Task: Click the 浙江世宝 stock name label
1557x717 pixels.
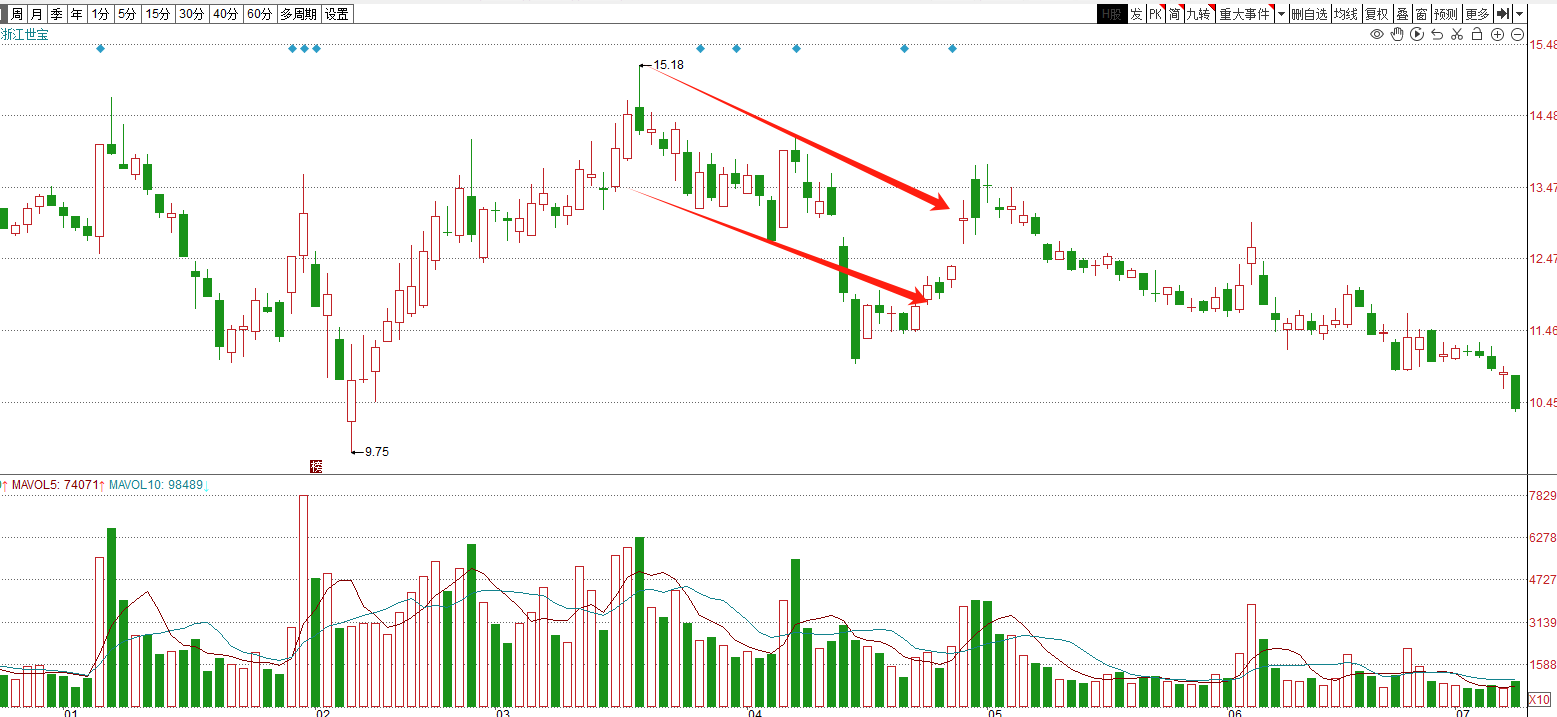Action: (24, 34)
